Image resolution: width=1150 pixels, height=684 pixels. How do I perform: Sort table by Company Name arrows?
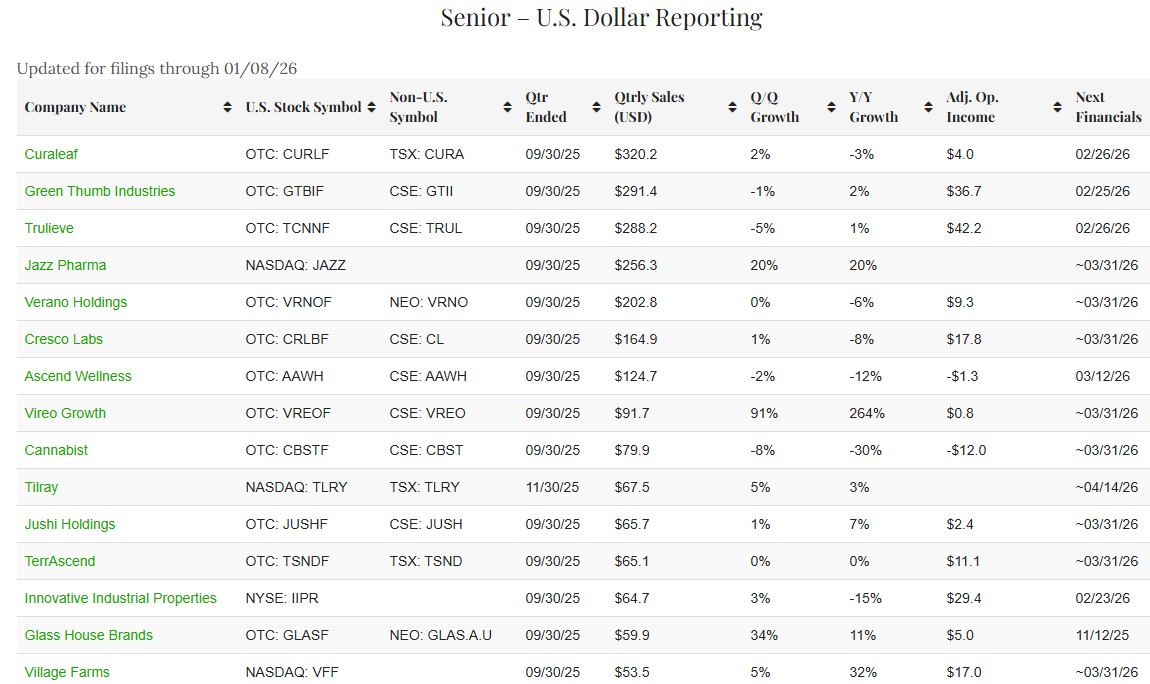coord(227,107)
